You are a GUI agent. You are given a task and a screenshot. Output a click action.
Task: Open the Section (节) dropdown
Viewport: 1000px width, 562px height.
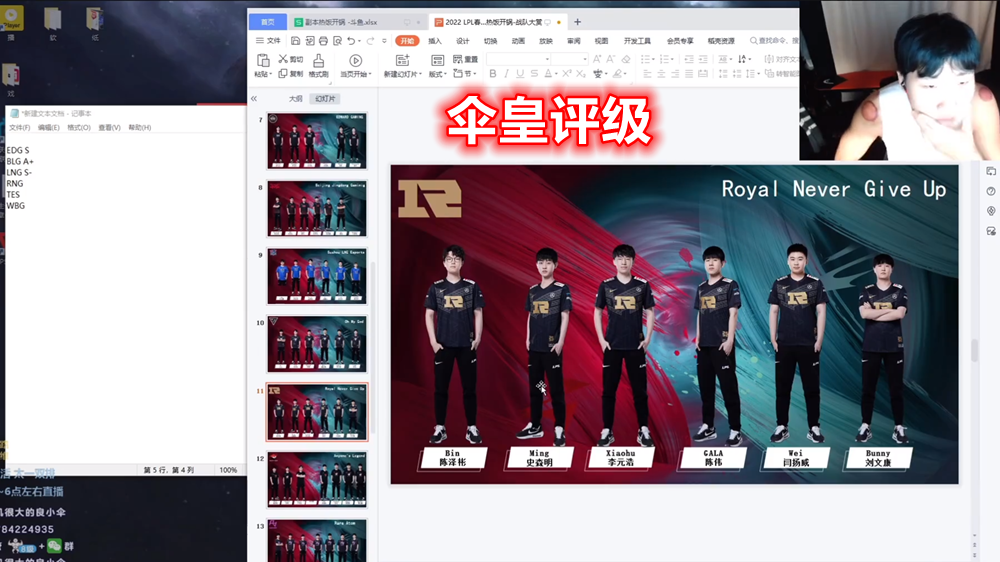coord(465,74)
